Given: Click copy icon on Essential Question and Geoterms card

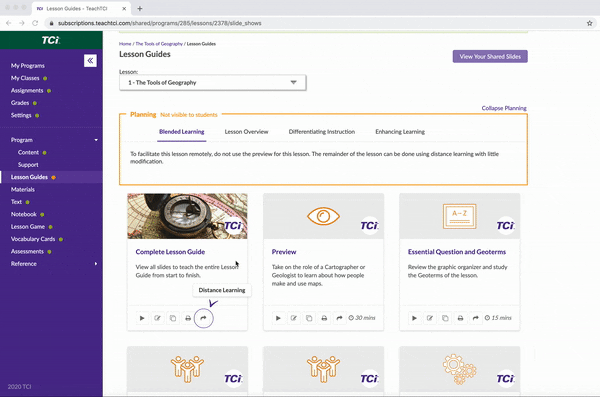Looking at the screenshot, I should point(445,318).
